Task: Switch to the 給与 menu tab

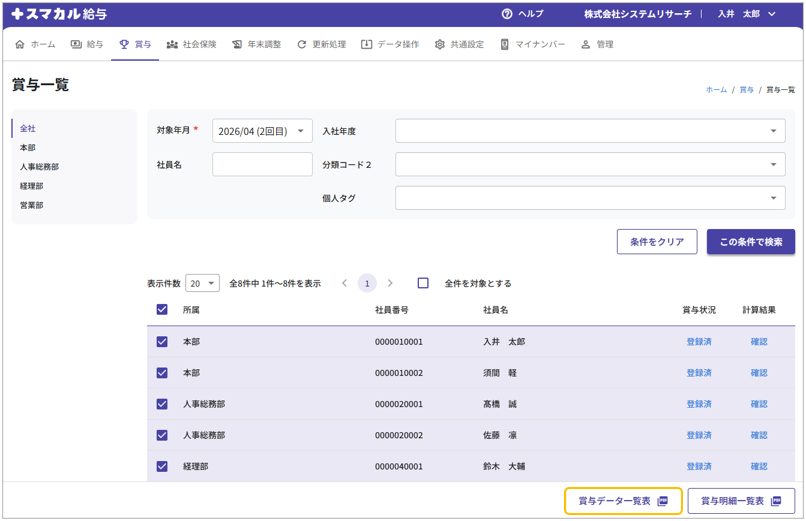Action: [x=87, y=45]
